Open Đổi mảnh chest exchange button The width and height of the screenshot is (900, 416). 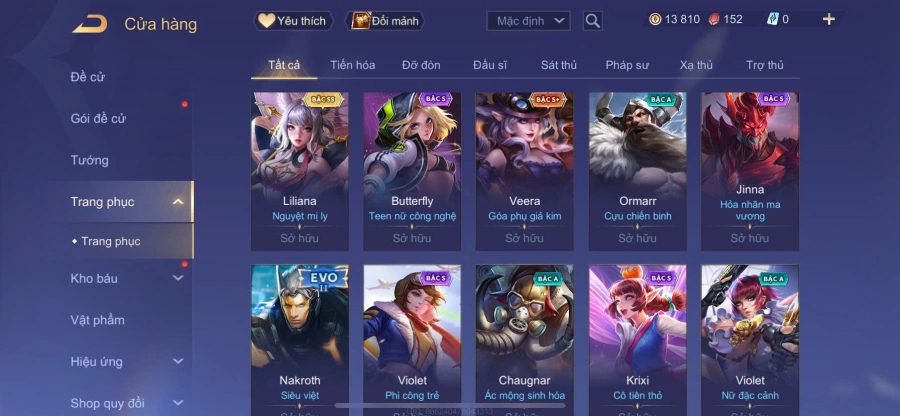pos(385,21)
